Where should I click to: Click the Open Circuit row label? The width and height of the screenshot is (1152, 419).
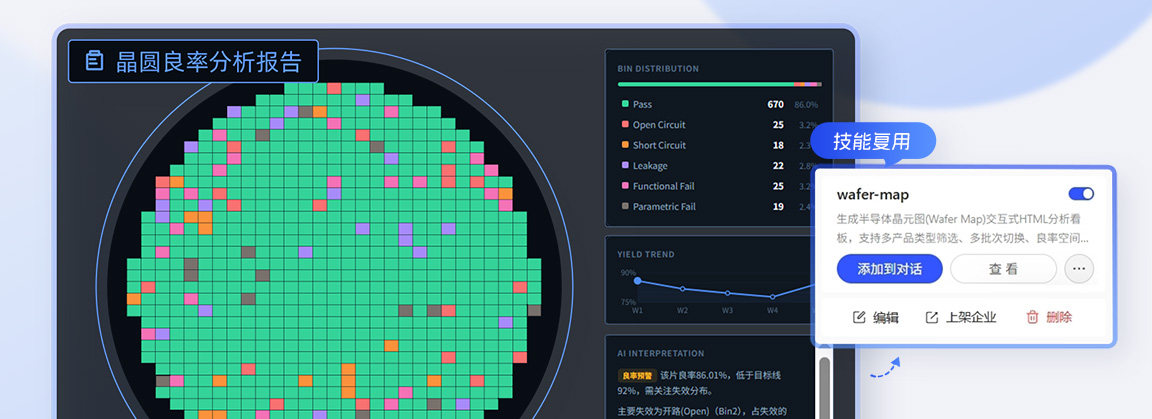click(x=659, y=125)
